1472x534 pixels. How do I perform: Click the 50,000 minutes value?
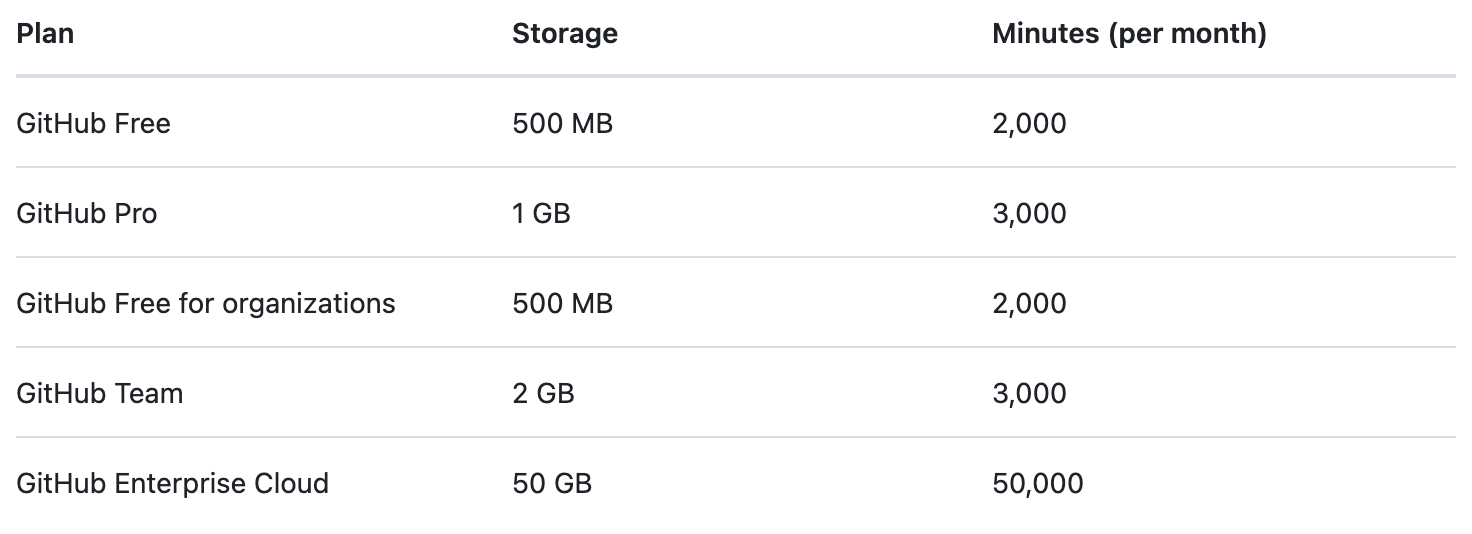pyautogui.click(x=1038, y=484)
